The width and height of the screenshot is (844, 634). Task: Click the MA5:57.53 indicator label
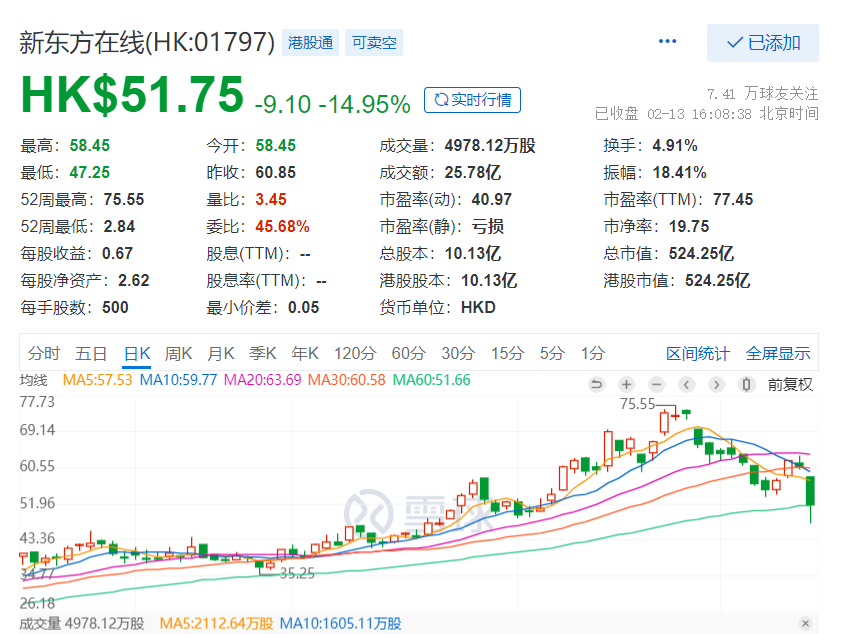click(x=97, y=380)
